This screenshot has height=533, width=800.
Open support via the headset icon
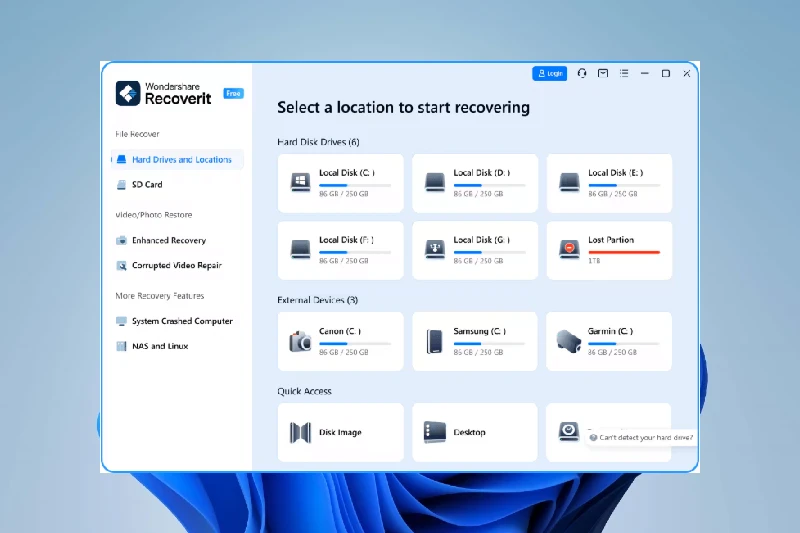click(x=582, y=73)
